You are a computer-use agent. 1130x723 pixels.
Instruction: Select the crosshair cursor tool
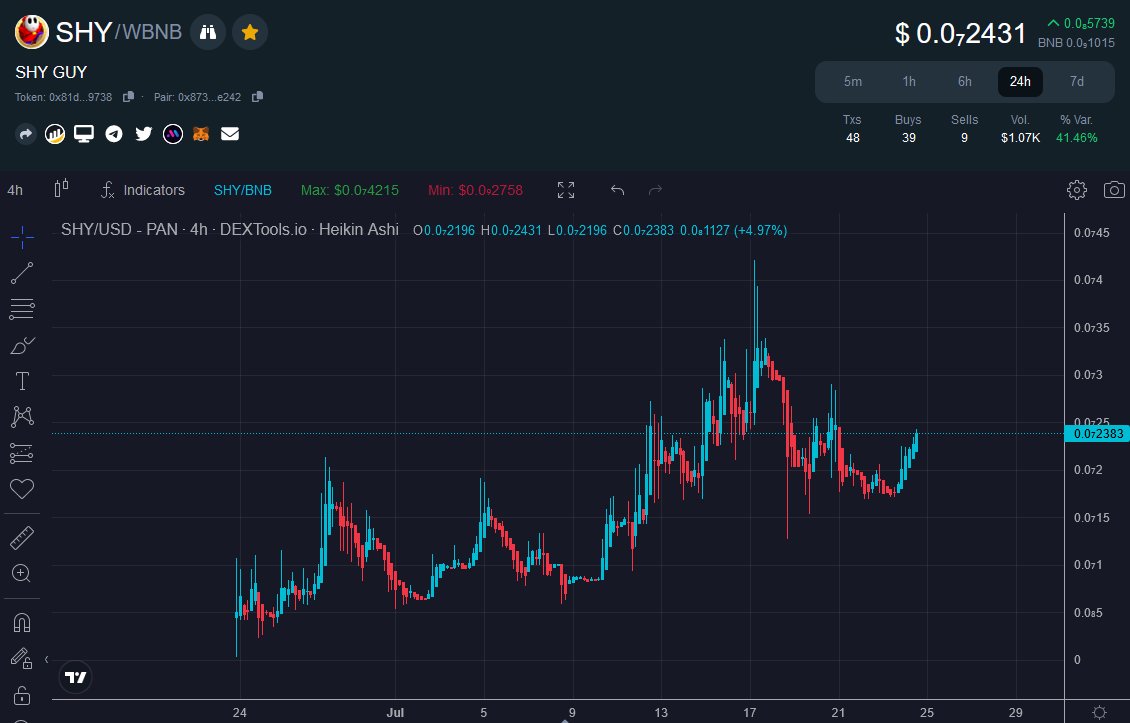[x=22, y=236]
